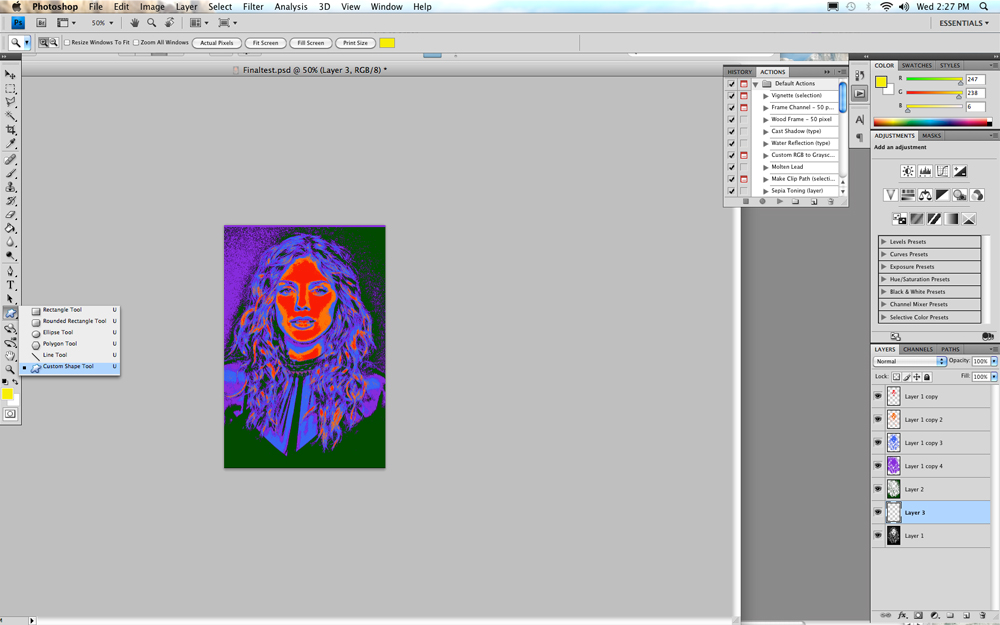Select the Eyedropper tool
Screen dimensions: 1000x625
10,144
